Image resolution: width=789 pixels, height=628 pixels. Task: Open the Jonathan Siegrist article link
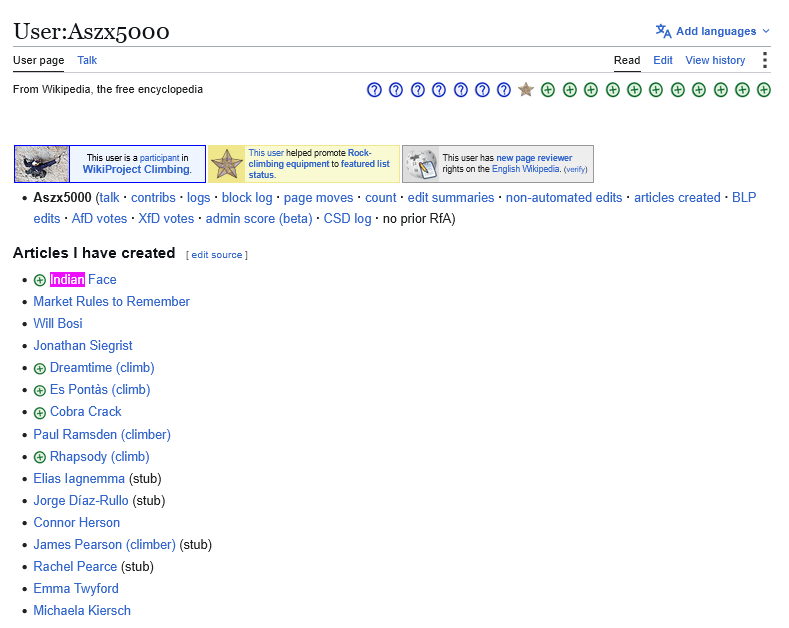(x=83, y=346)
